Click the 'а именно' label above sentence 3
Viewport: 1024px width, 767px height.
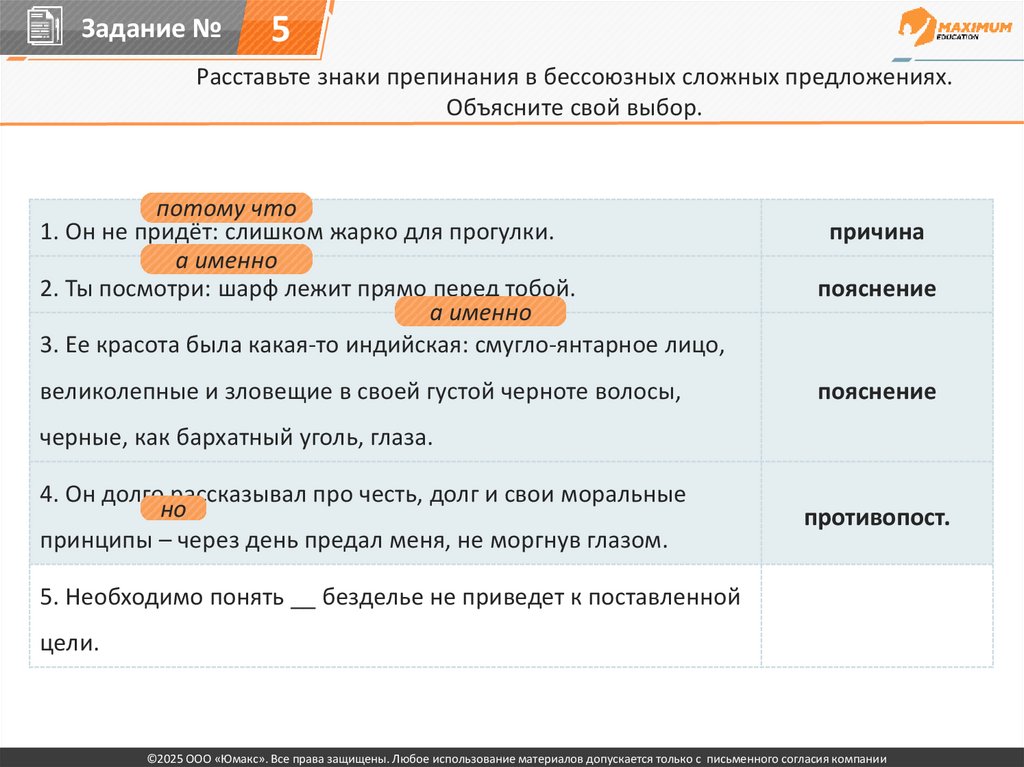tap(481, 312)
